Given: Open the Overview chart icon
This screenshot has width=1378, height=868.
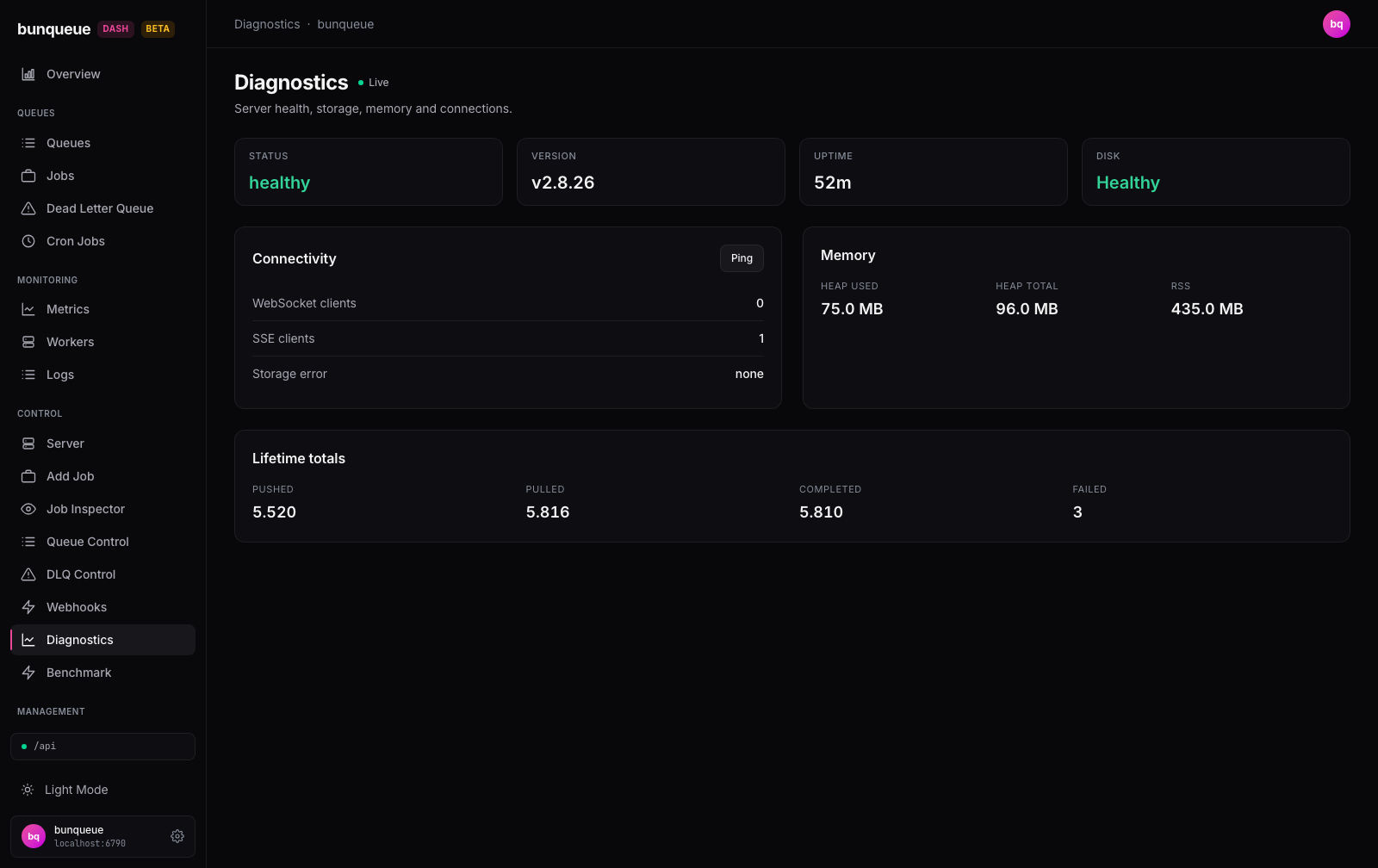Looking at the screenshot, I should pos(28,74).
